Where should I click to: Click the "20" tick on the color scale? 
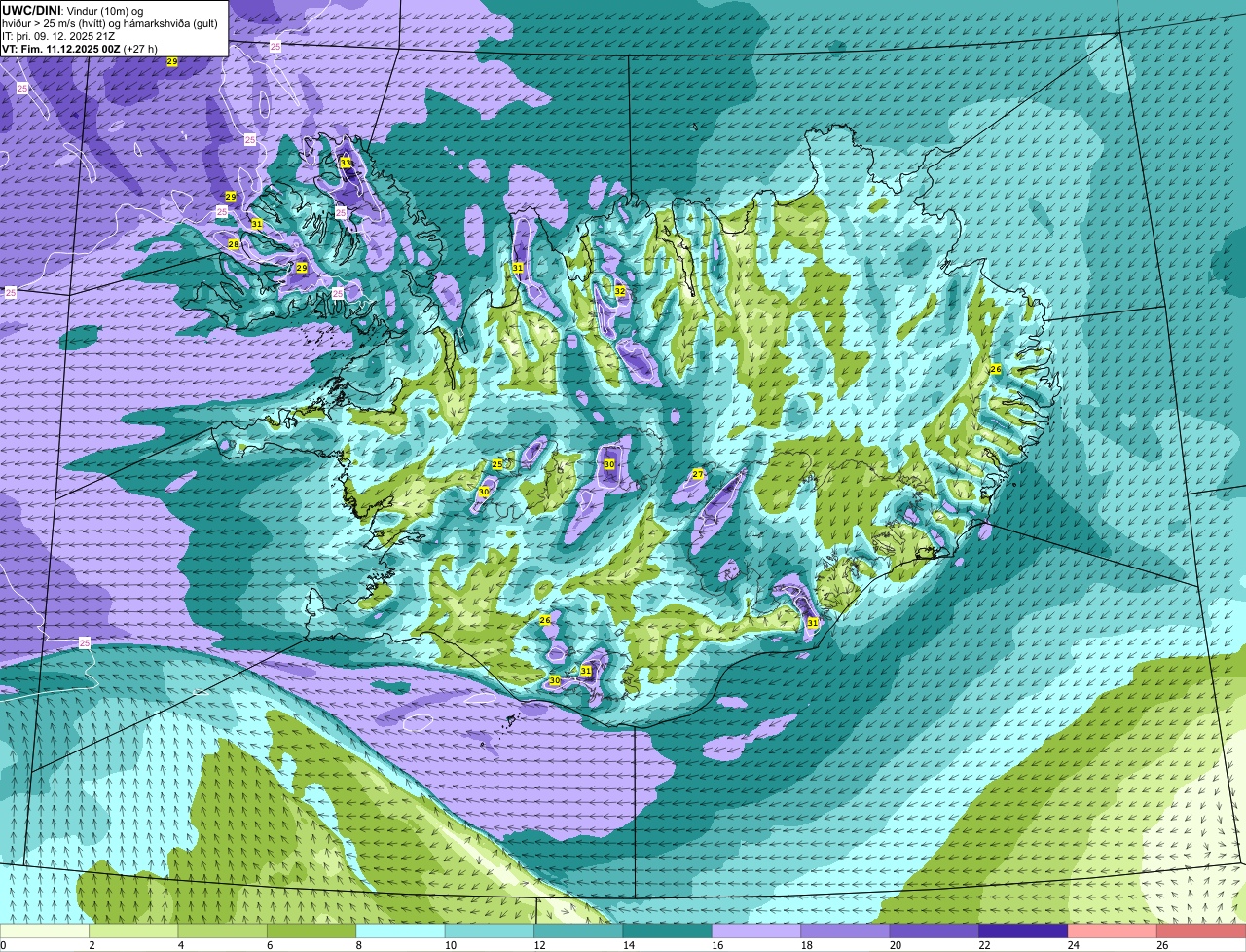(894, 945)
